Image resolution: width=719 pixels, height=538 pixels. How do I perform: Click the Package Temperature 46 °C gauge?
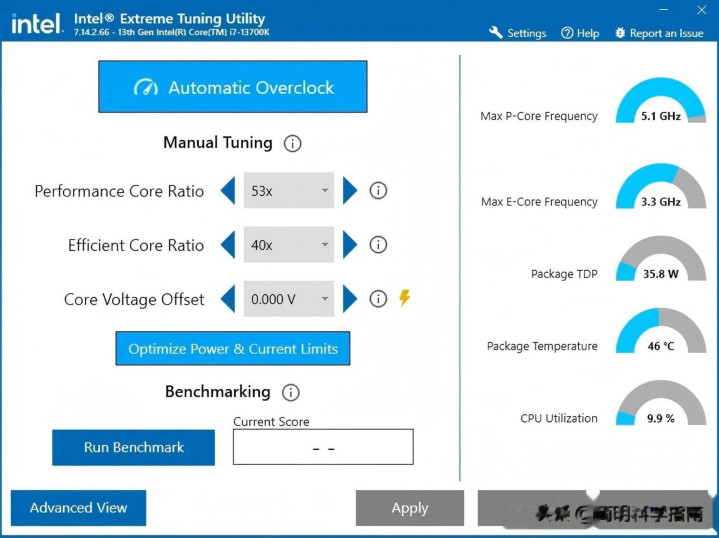(661, 330)
